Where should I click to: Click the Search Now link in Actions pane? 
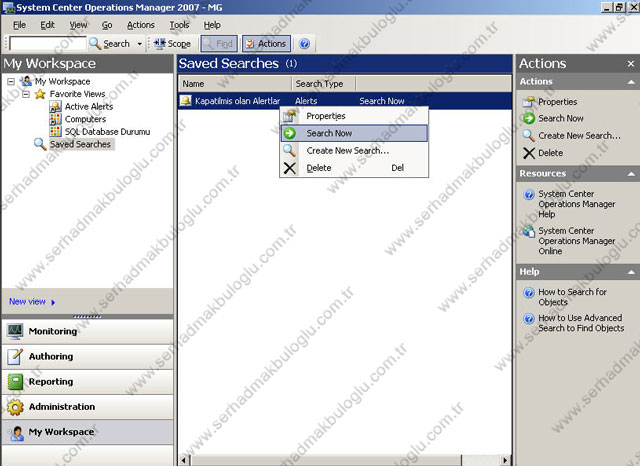pyautogui.click(x=561, y=118)
